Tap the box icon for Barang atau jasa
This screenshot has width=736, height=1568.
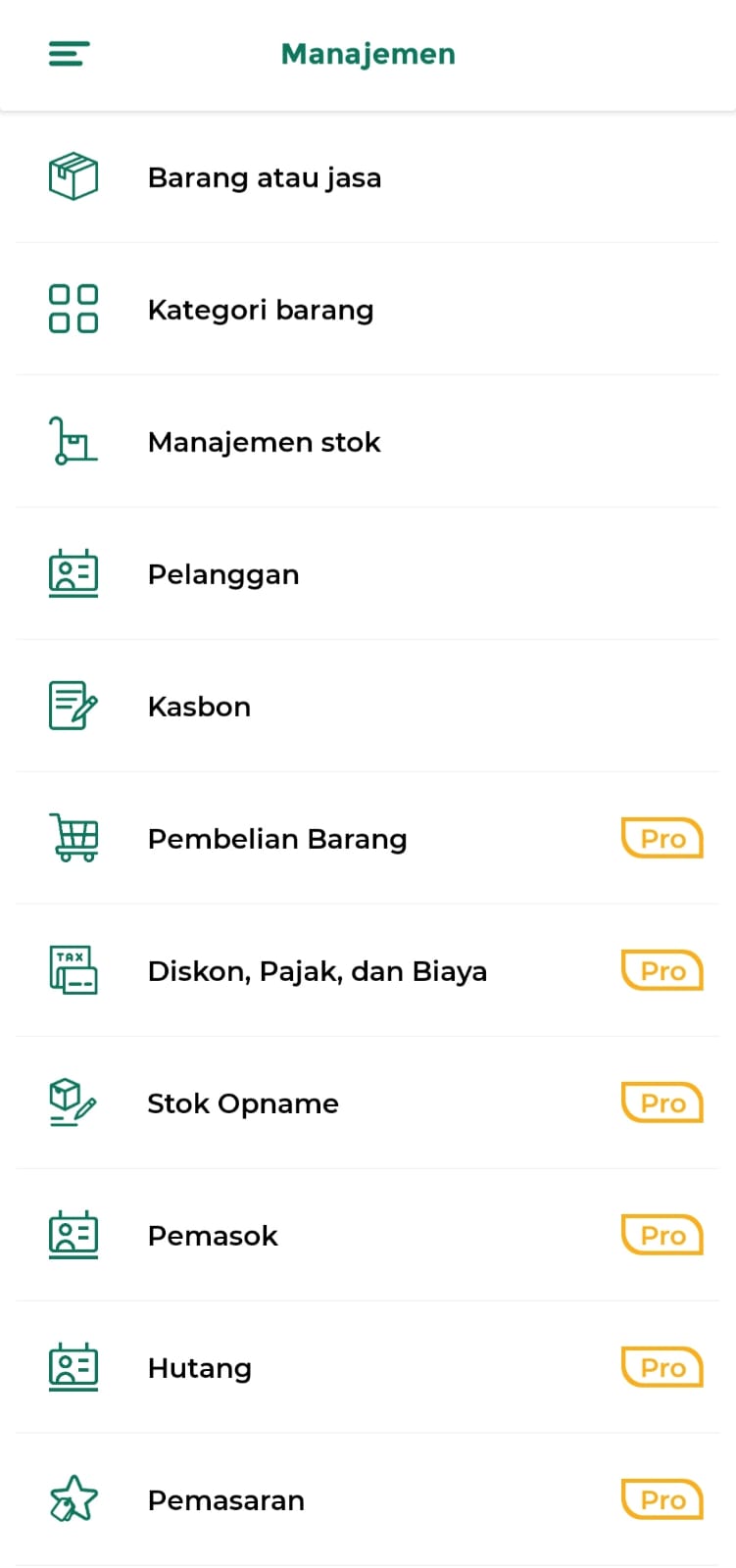click(x=74, y=177)
